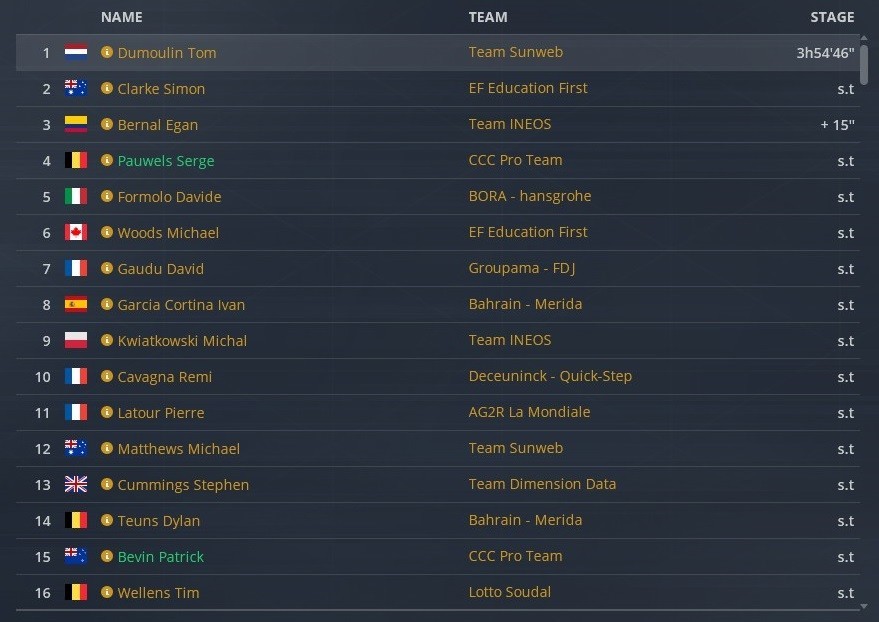Select the Matthews Michael result row
The height and width of the screenshot is (622, 879).
(437, 448)
